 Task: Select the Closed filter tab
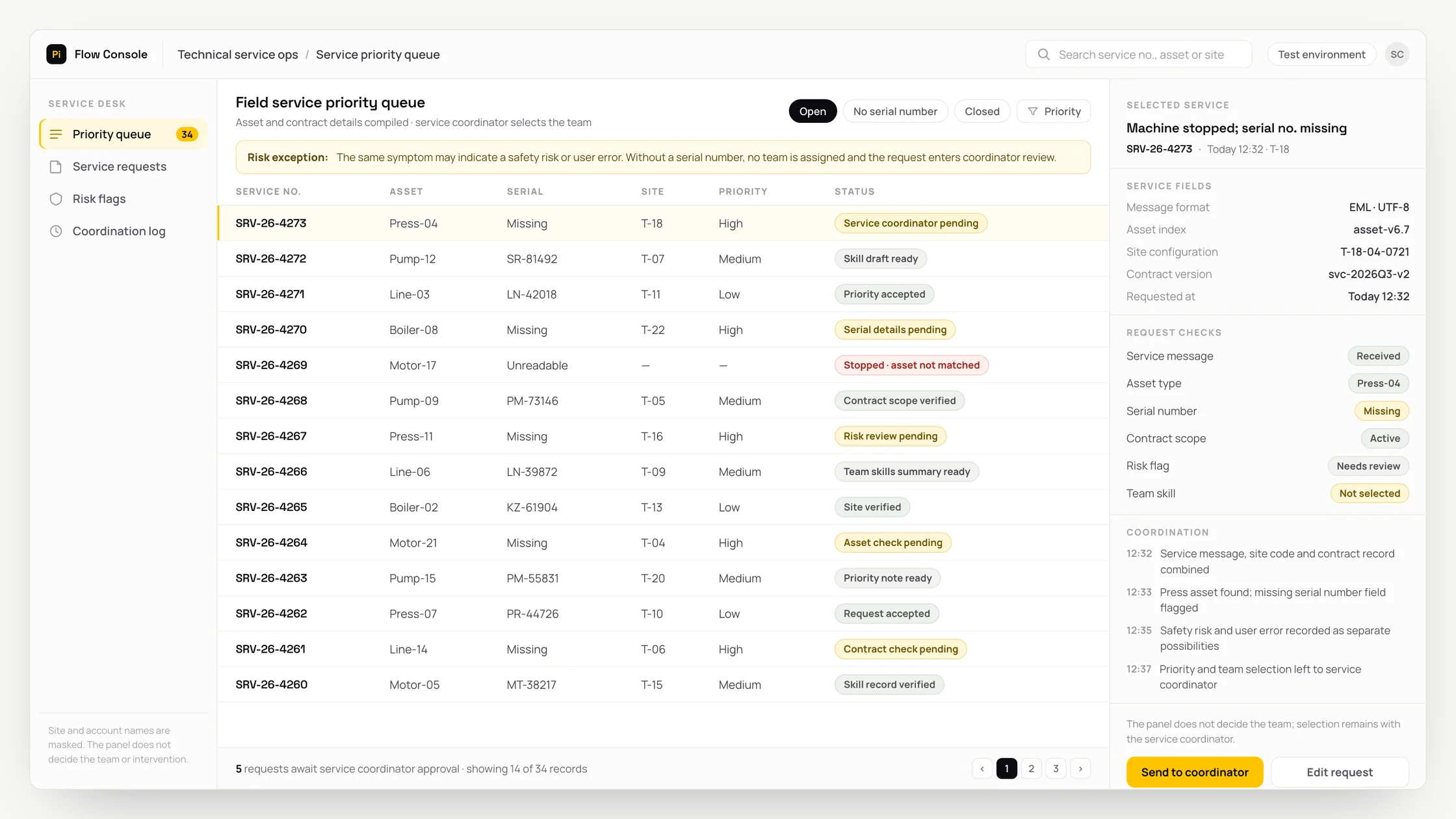point(981,112)
